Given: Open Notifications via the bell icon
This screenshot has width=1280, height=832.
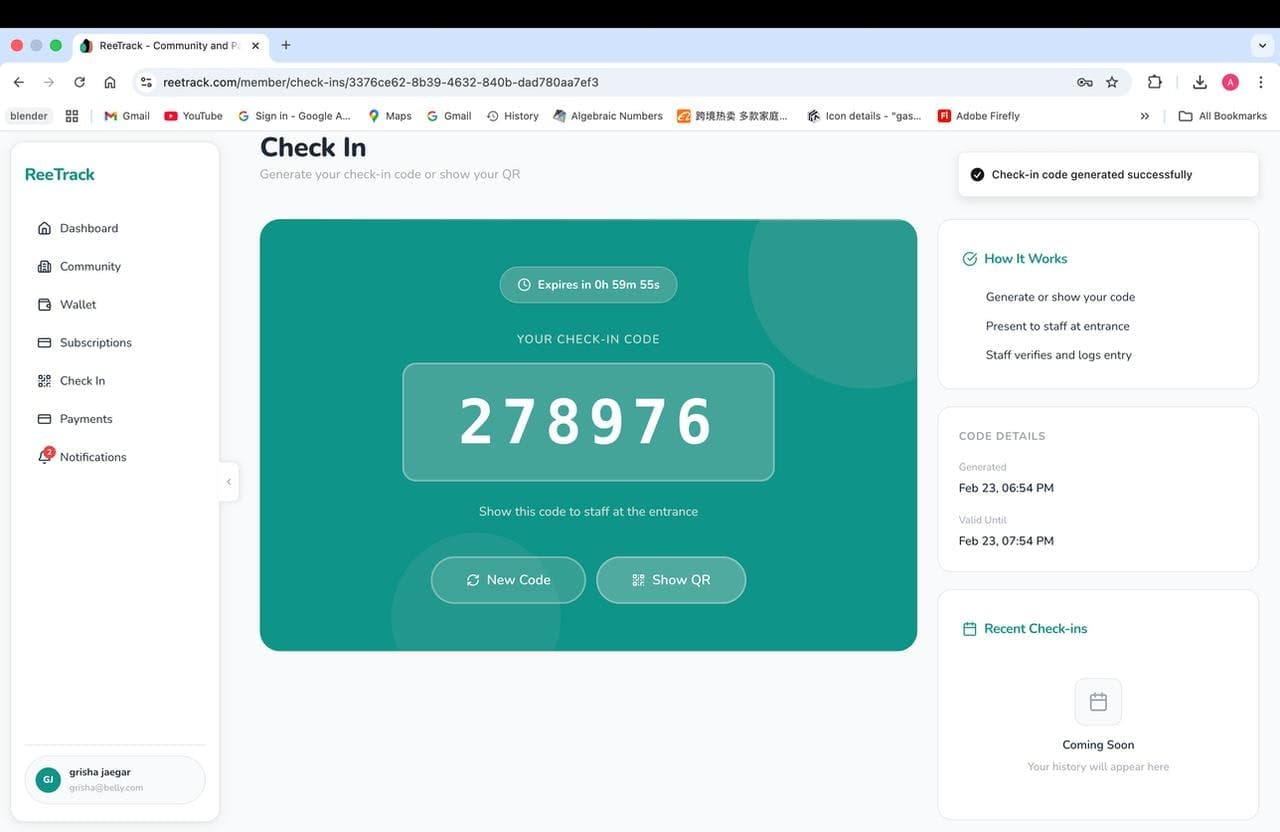Looking at the screenshot, I should pyautogui.click(x=44, y=457).
